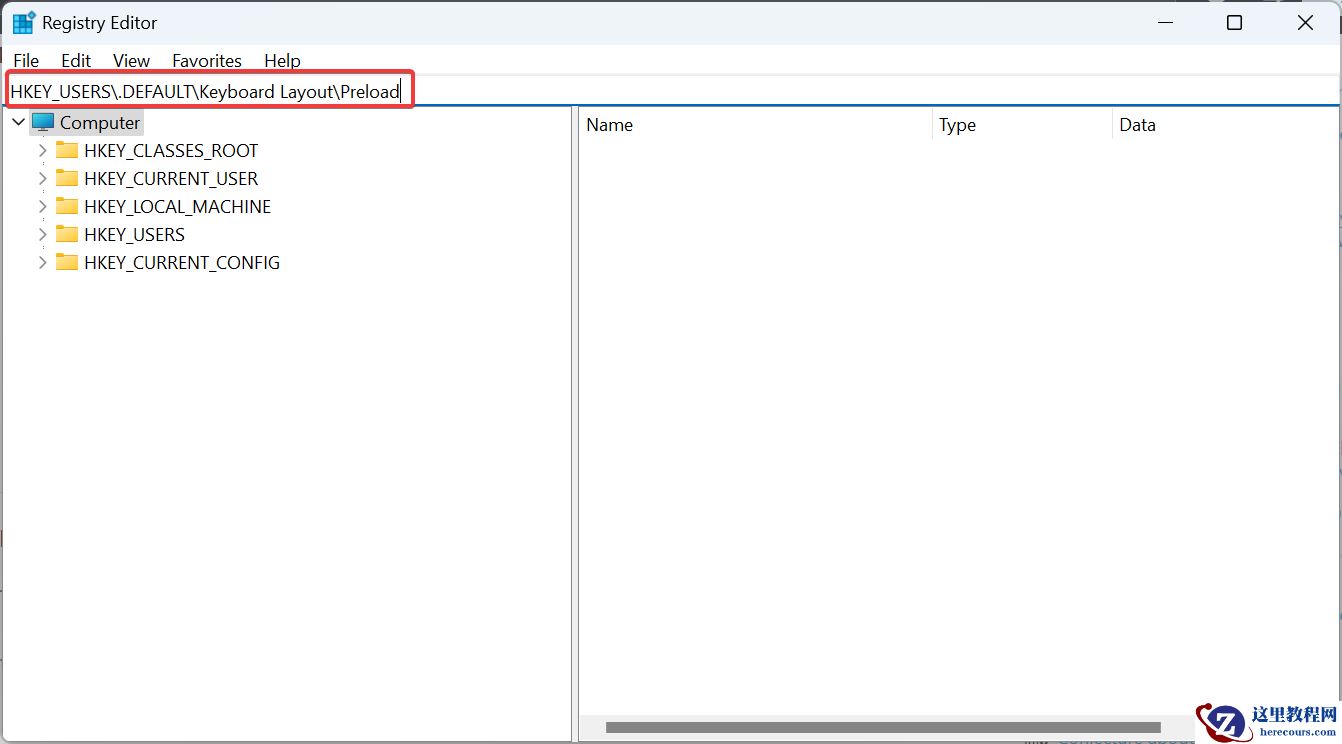Select the HKEY_LOCAL_MACHINE label

177,207
